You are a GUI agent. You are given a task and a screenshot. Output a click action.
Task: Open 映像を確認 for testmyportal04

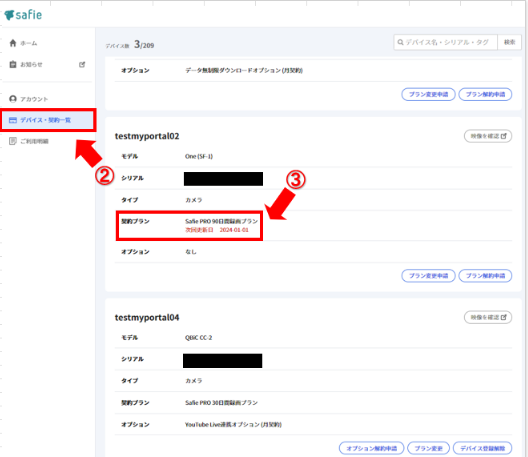pyautogui.click(x=488, y=317)
